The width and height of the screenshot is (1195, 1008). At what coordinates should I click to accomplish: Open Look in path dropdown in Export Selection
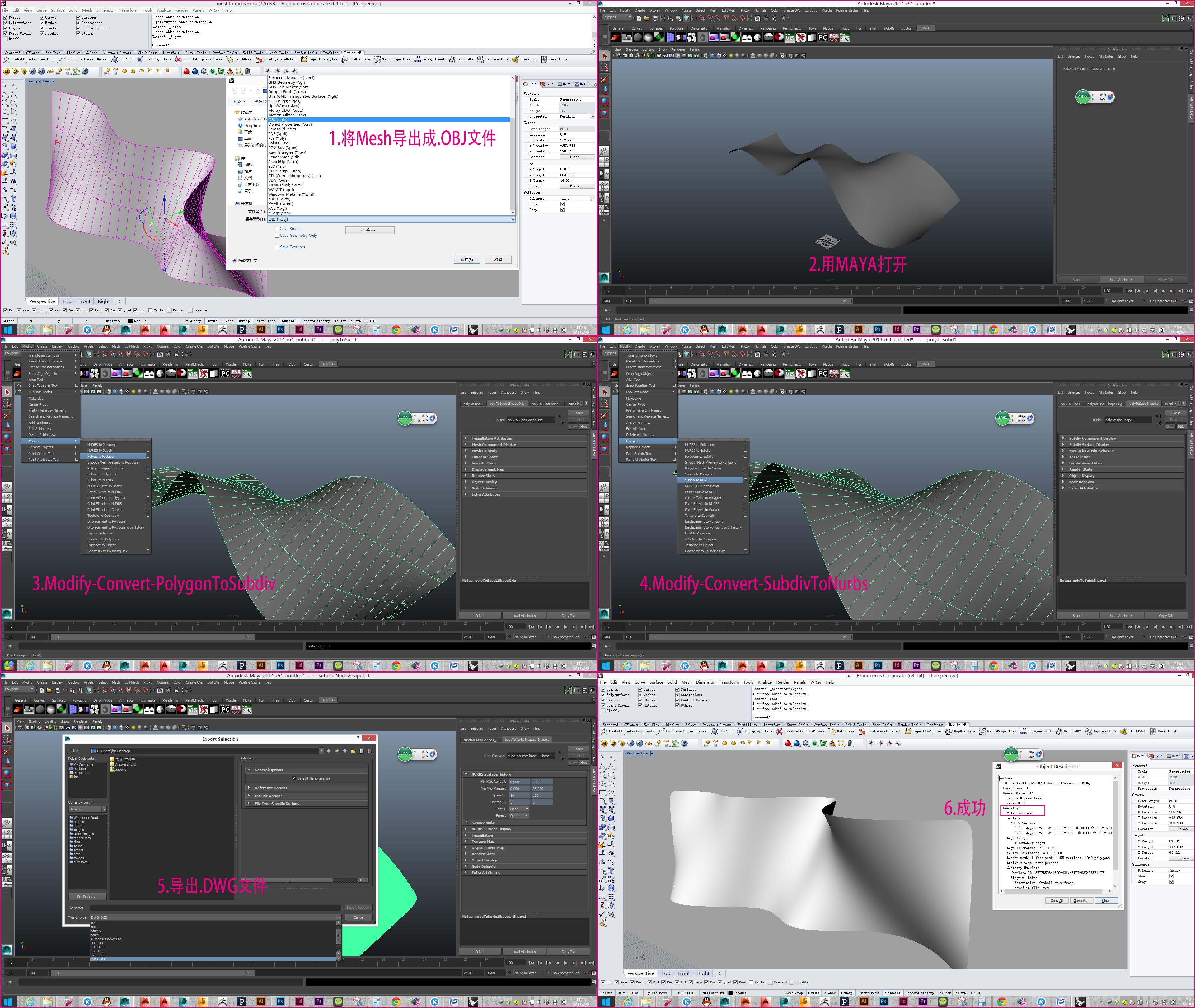[207, 751]
